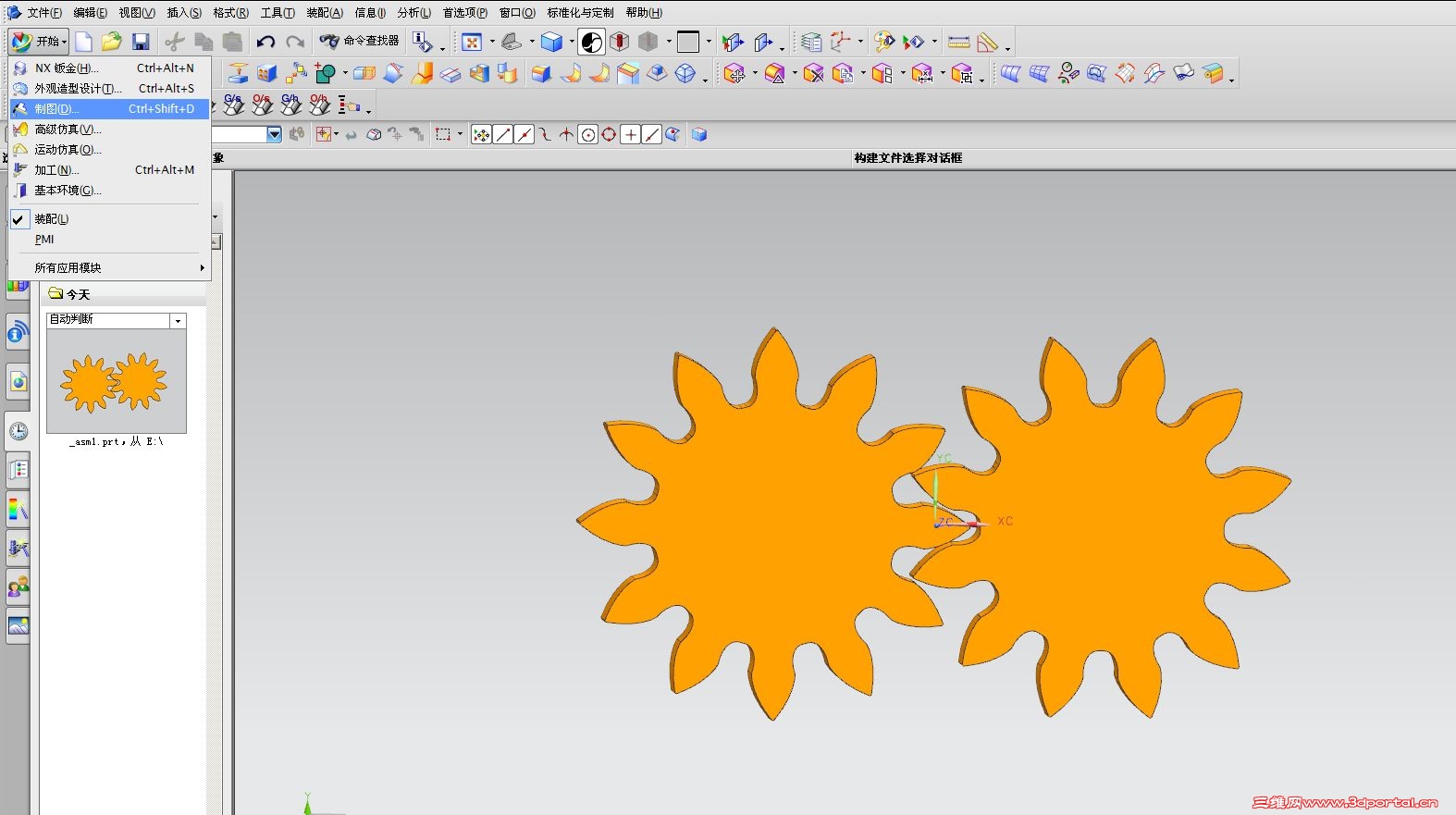
Task: Open dropdown arrow beside the blue view cube
Action: [x=572, y=42]
